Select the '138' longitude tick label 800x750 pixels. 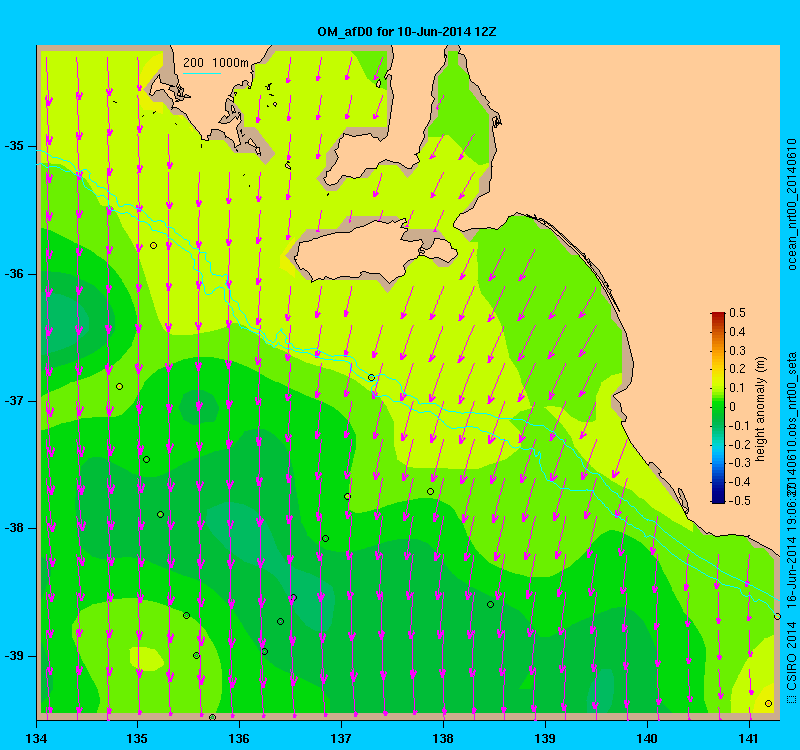coord(443,738)
